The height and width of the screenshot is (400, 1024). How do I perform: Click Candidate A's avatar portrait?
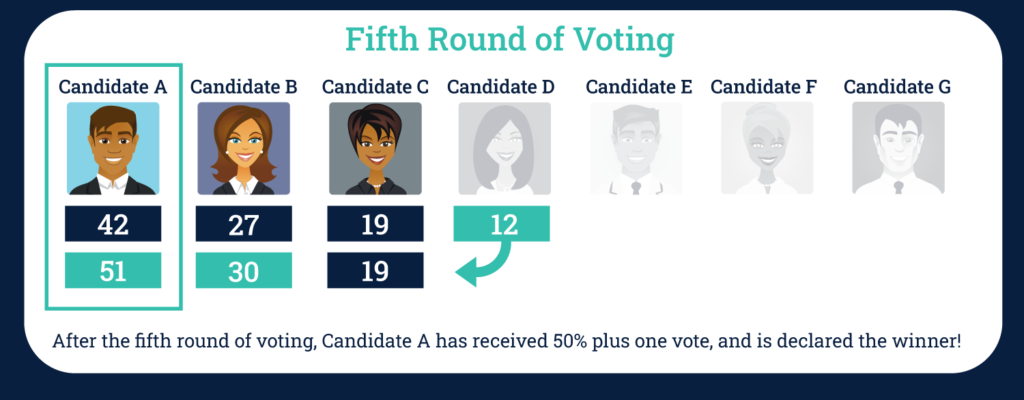(113, 148)
